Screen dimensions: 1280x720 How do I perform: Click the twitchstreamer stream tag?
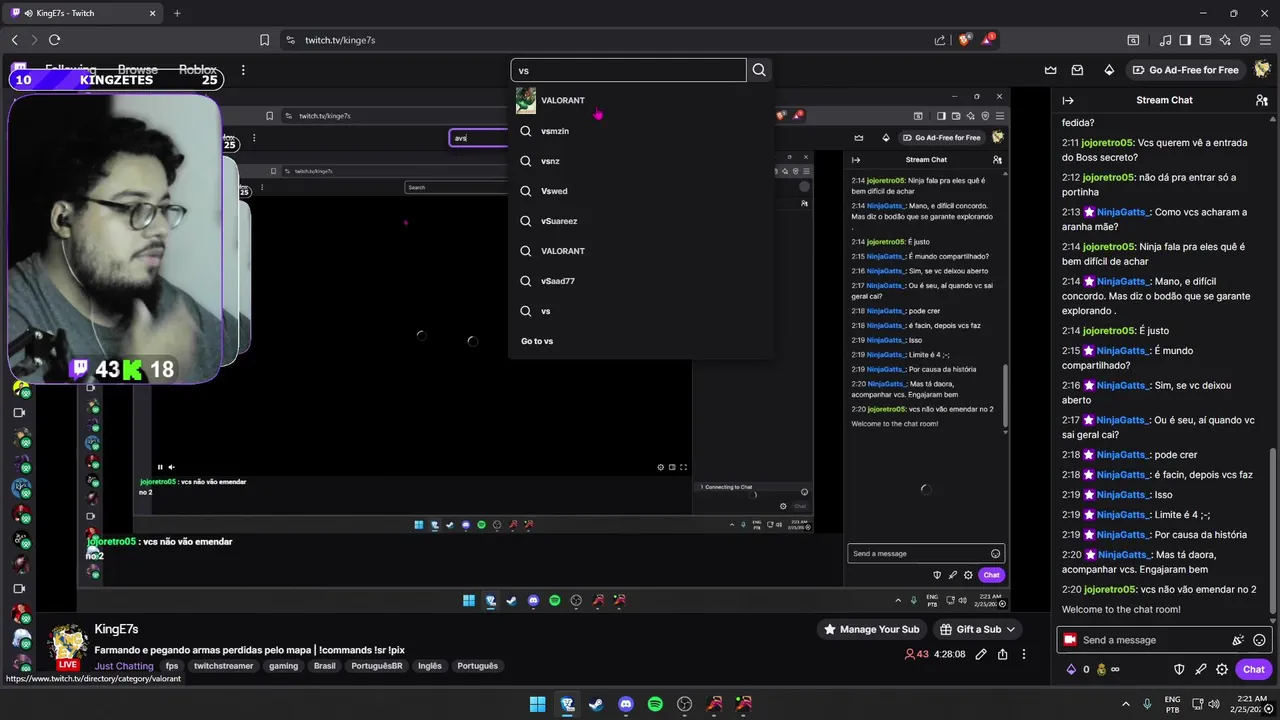pyautogui.click(x=224, y=666)
